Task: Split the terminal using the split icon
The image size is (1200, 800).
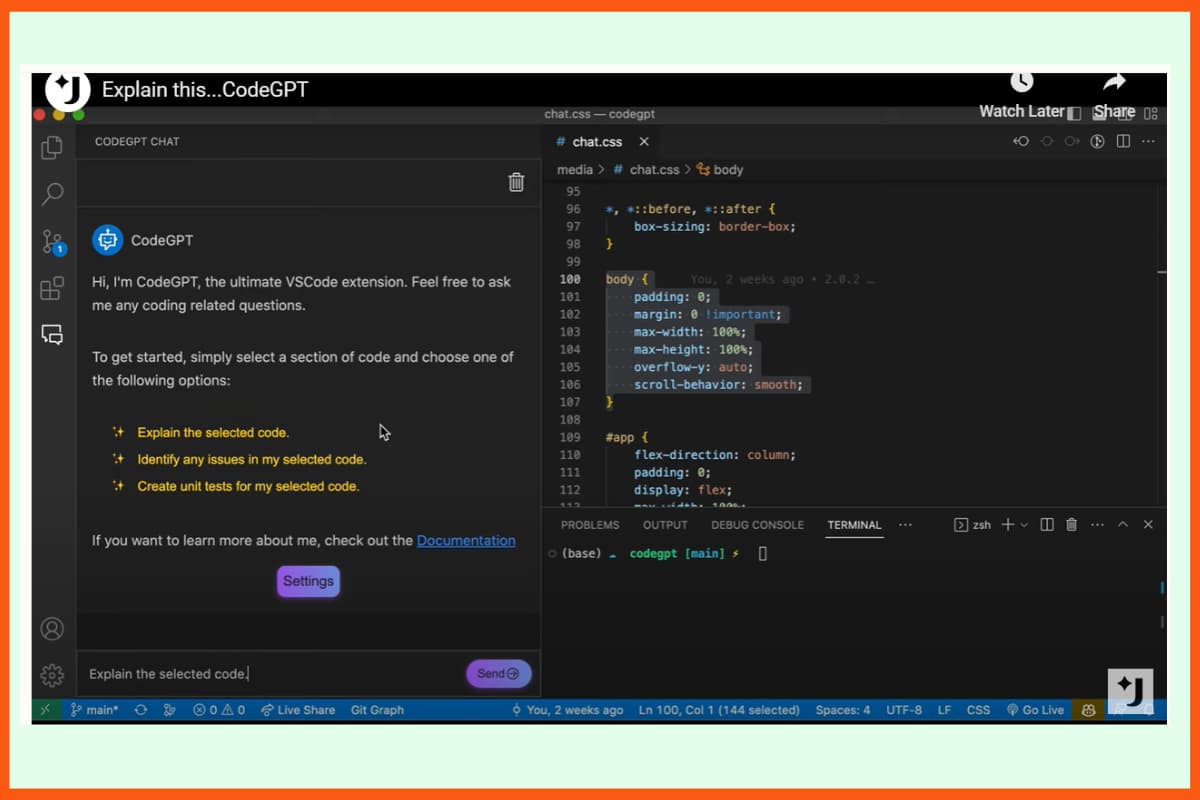Action: click(x=1046, y=524)
